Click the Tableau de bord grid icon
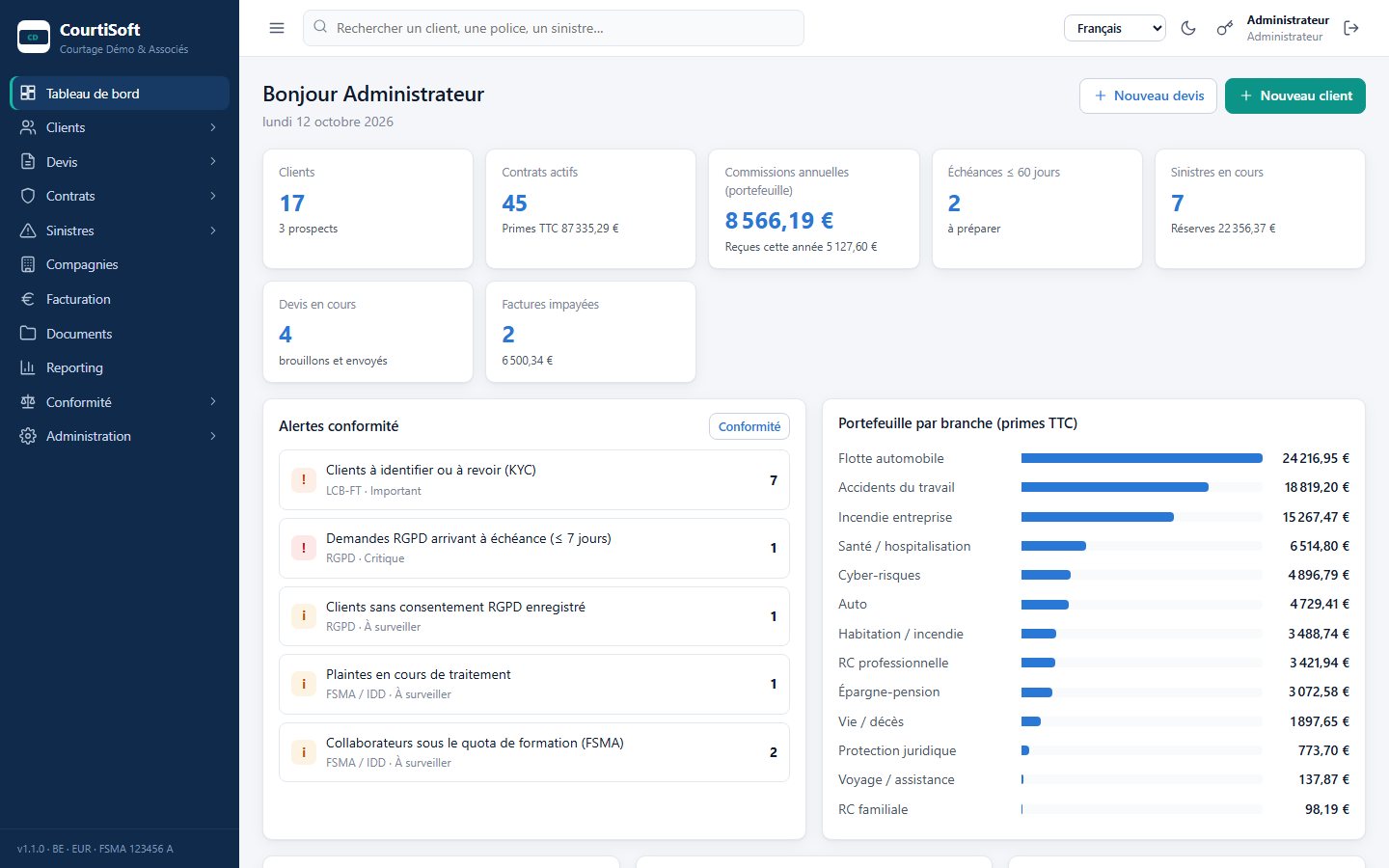Image resolution: width=1389 pixels, height=868 pixels. point(28,94)
